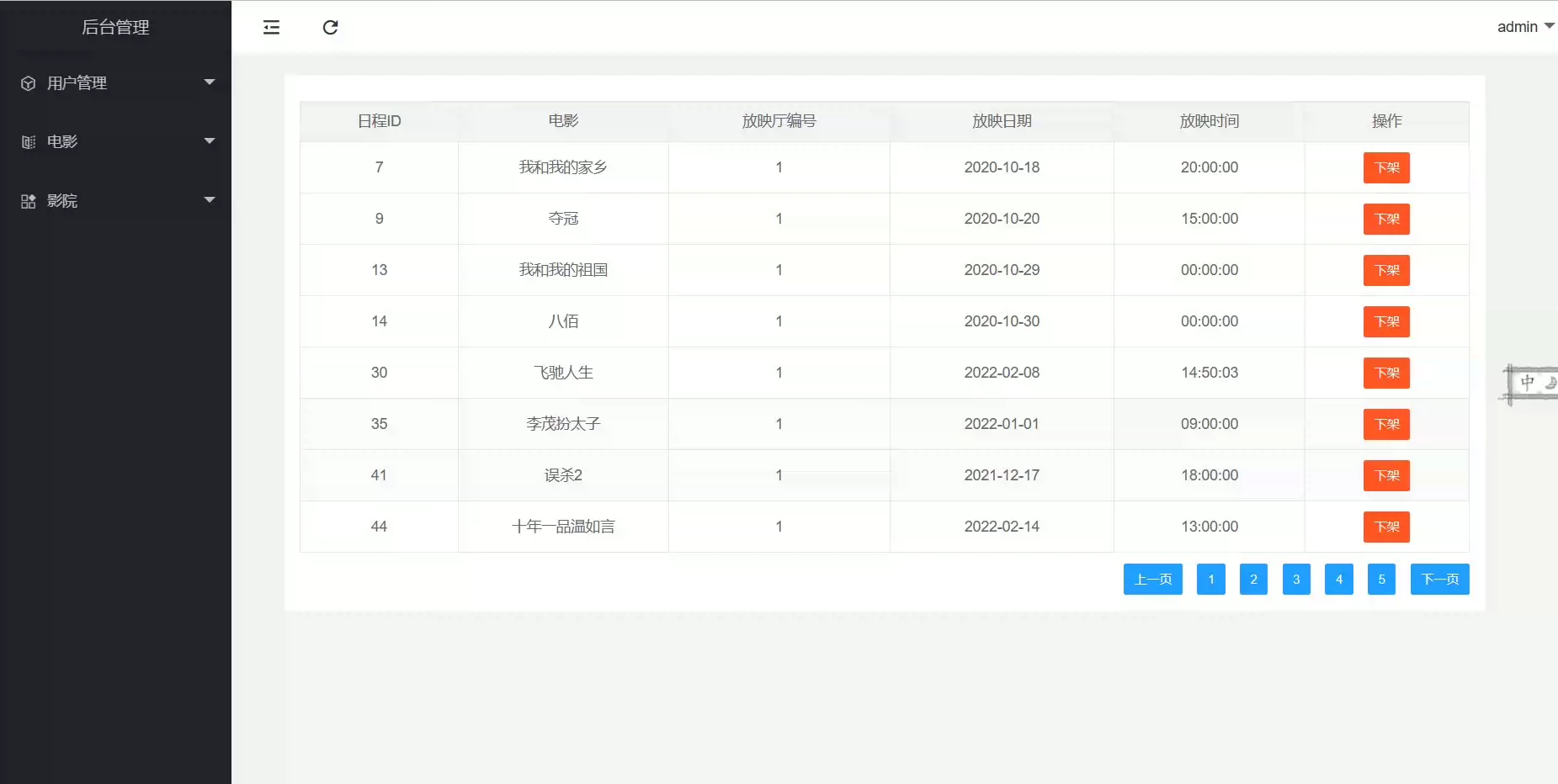Expand the 用户管理 submenu arrow
This screenshot has height=784, width=1558.
click(210, 82)
